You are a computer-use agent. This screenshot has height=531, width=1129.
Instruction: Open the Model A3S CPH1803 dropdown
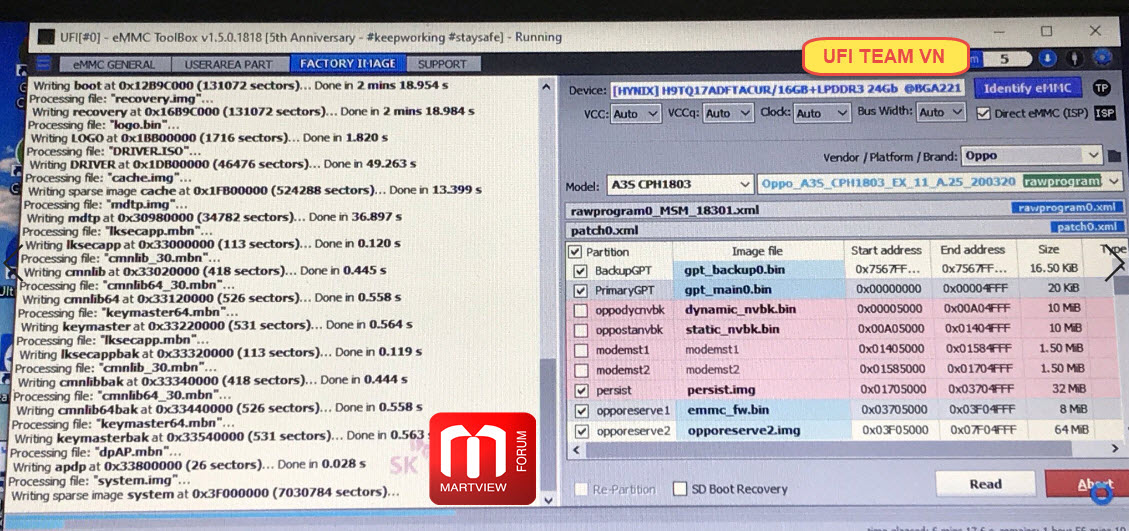(680, 184)
